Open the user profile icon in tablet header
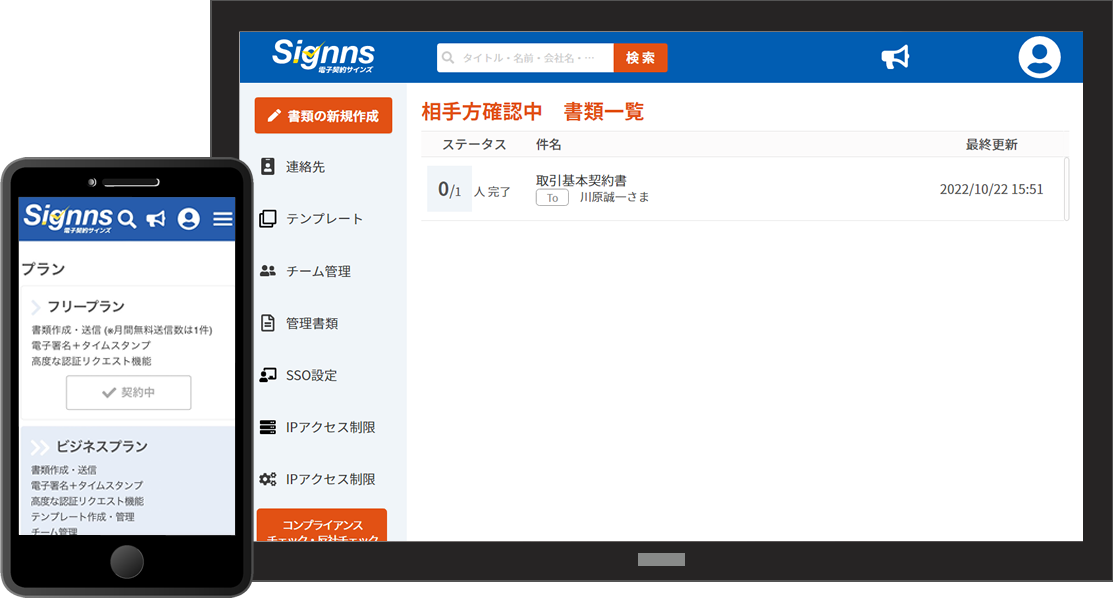 pos(1039,57)
